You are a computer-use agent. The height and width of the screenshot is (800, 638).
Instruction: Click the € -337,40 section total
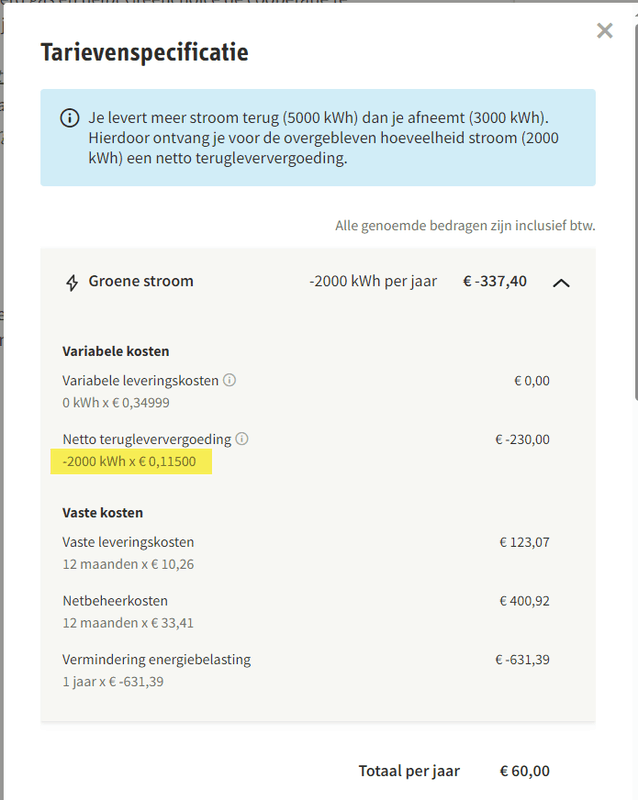pyautogui.click(x=494, y=282)
